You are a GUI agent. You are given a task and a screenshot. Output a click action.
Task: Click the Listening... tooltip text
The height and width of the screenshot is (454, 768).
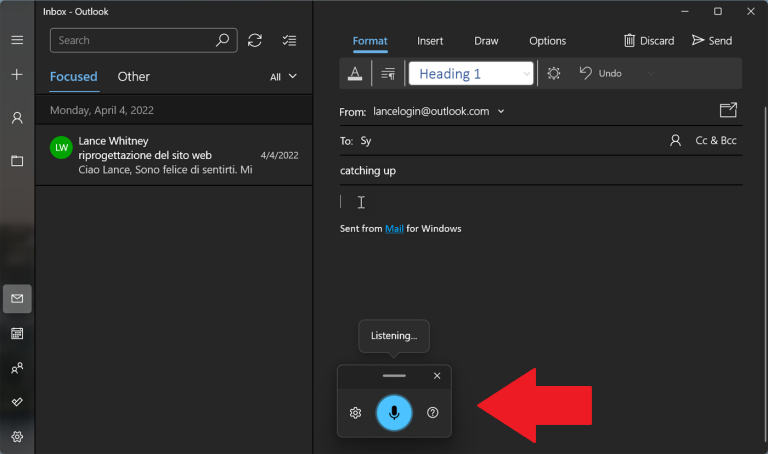tap(394, 336)
